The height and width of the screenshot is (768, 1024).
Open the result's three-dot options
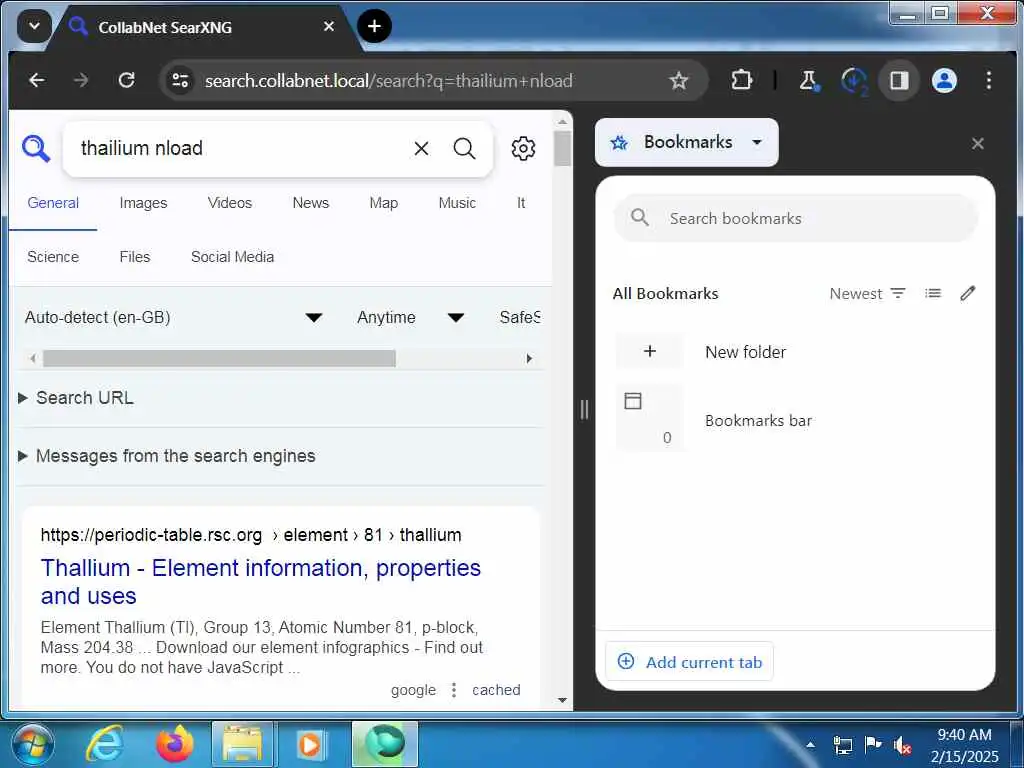click(x=454, y=690)
